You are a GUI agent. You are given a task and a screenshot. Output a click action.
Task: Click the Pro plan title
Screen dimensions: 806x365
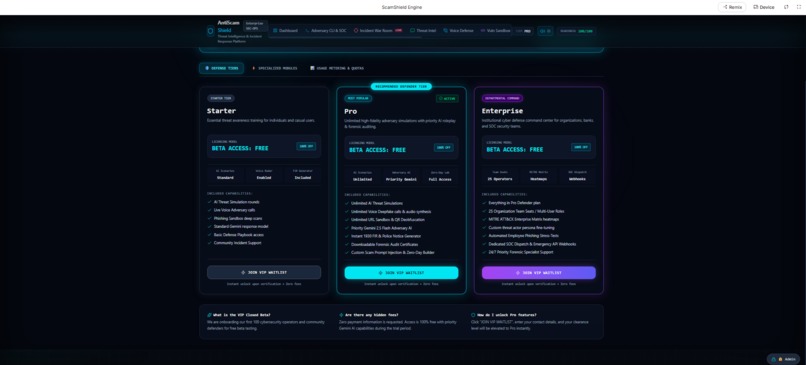(x=351, y=111)
